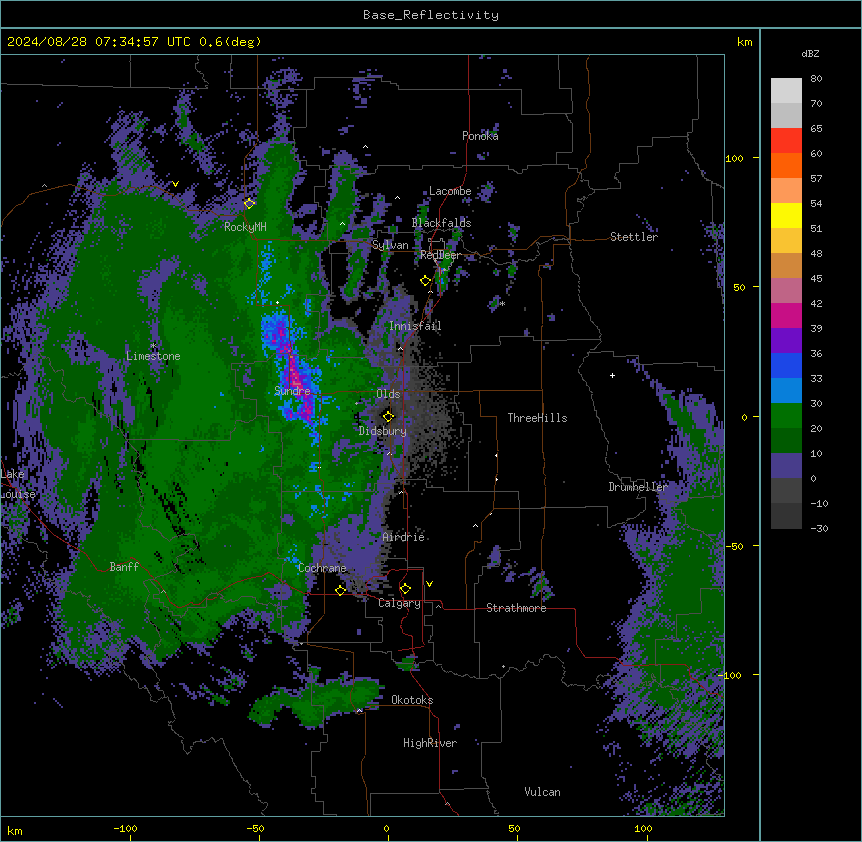Click the km unit label at bottom left
This screenshot has width=862, height=842.
pos(15,831)
